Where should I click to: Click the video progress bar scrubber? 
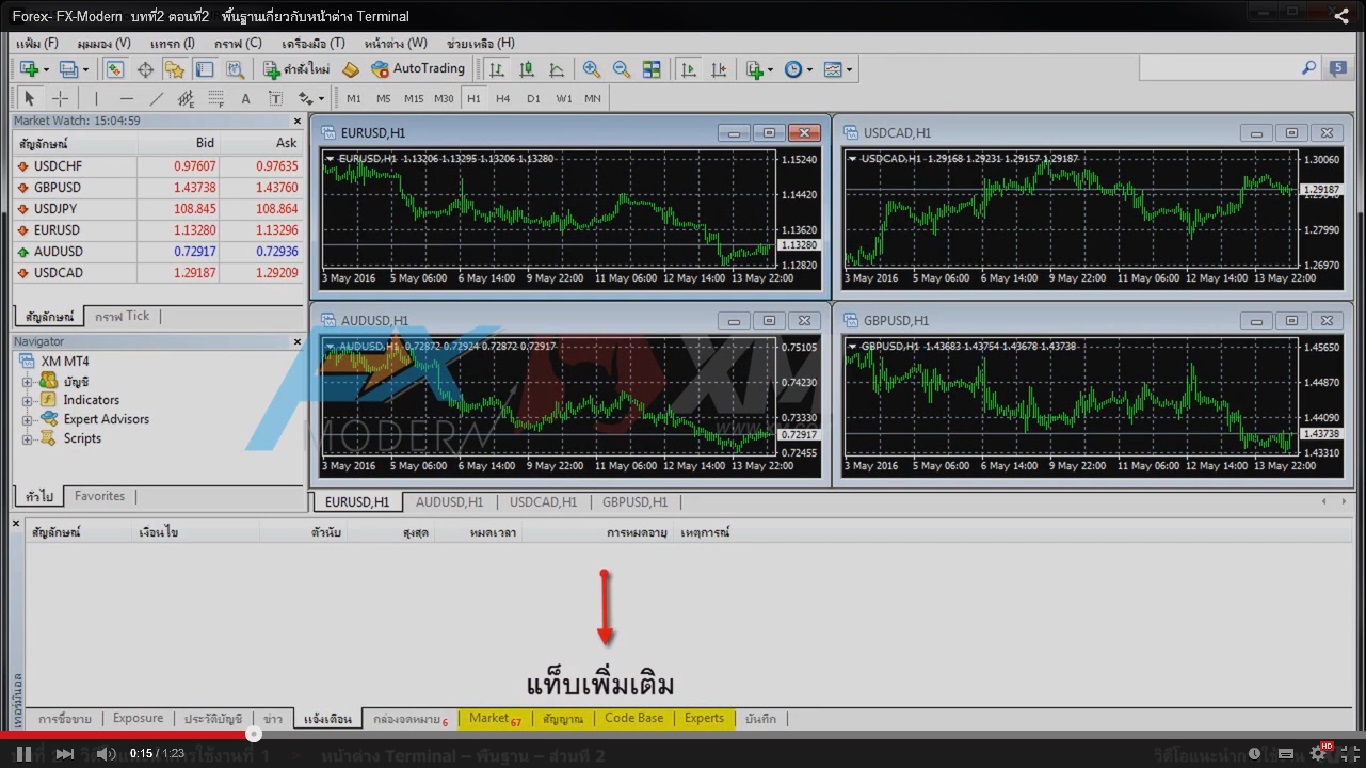point(254,734)
